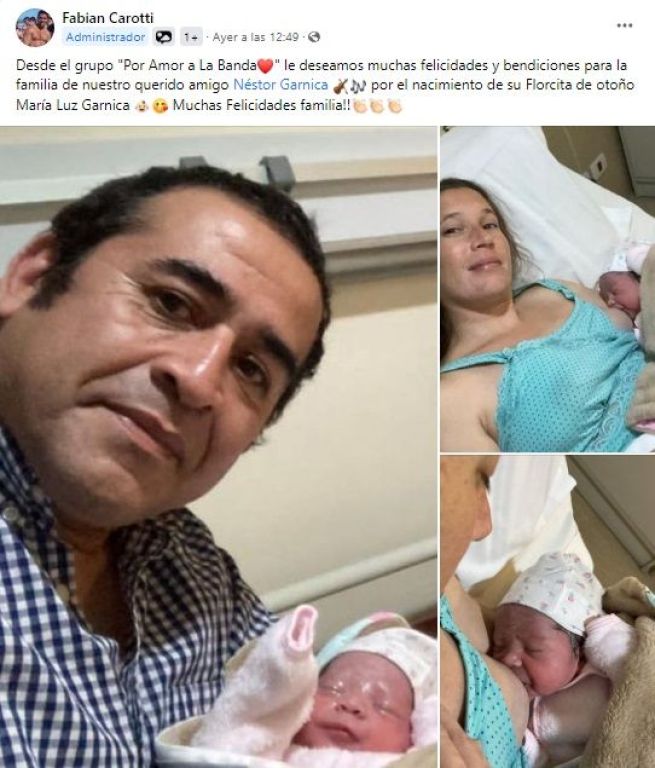The image size is (655, 768).
Task: Click the red heart emoji after 'La Banda'
Action: point(265,65)
